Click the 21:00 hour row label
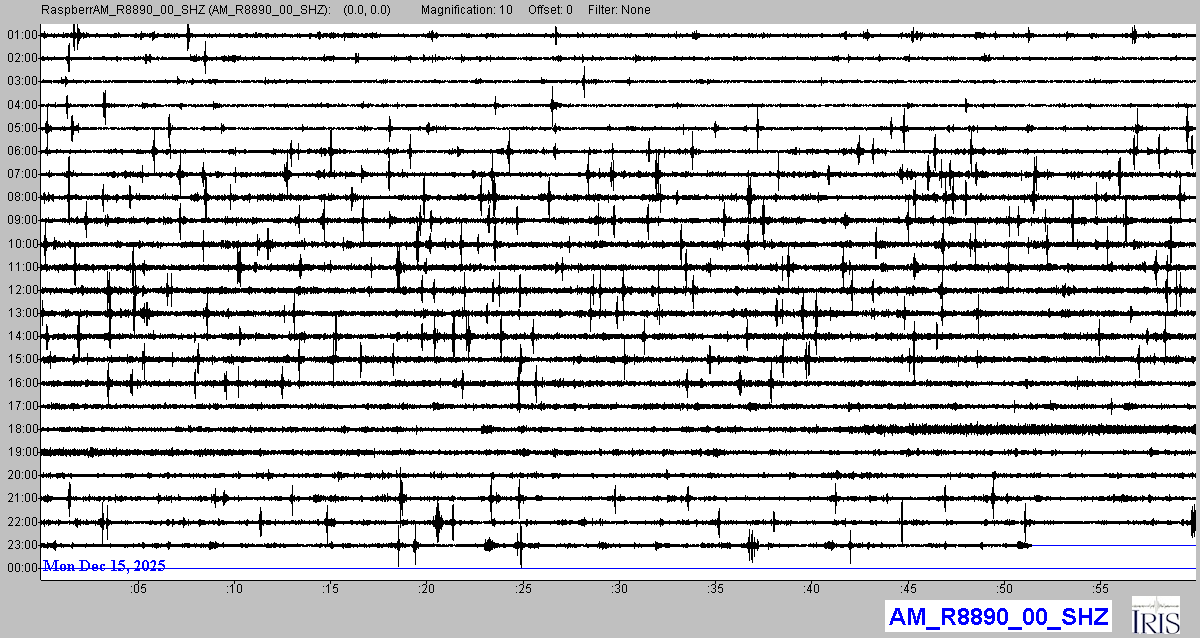1200x638 pixels. [21, 498]
